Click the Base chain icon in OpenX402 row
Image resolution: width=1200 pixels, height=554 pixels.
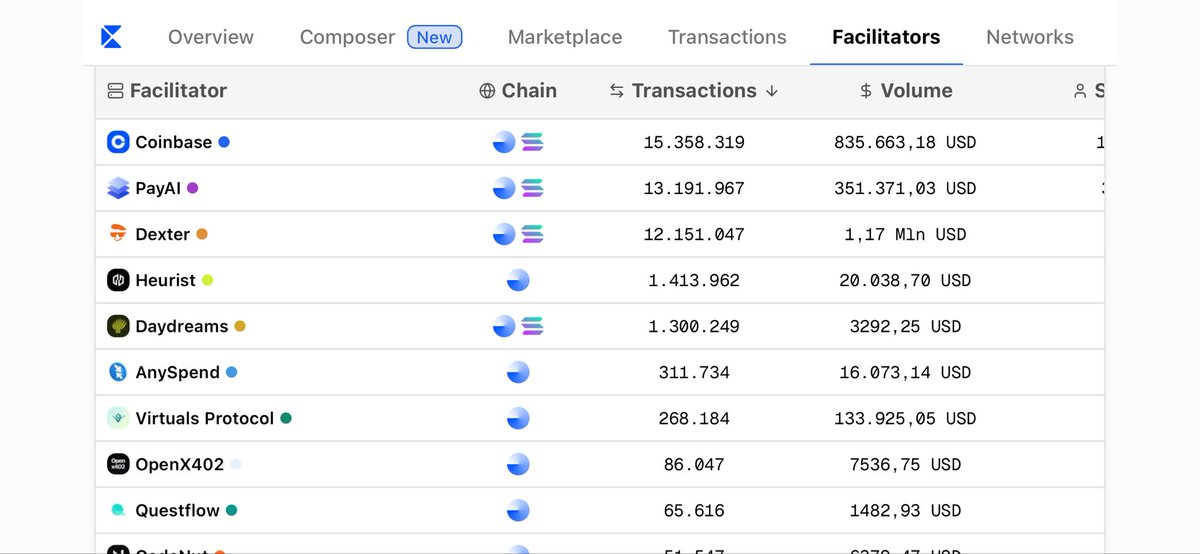pos(518,464)
